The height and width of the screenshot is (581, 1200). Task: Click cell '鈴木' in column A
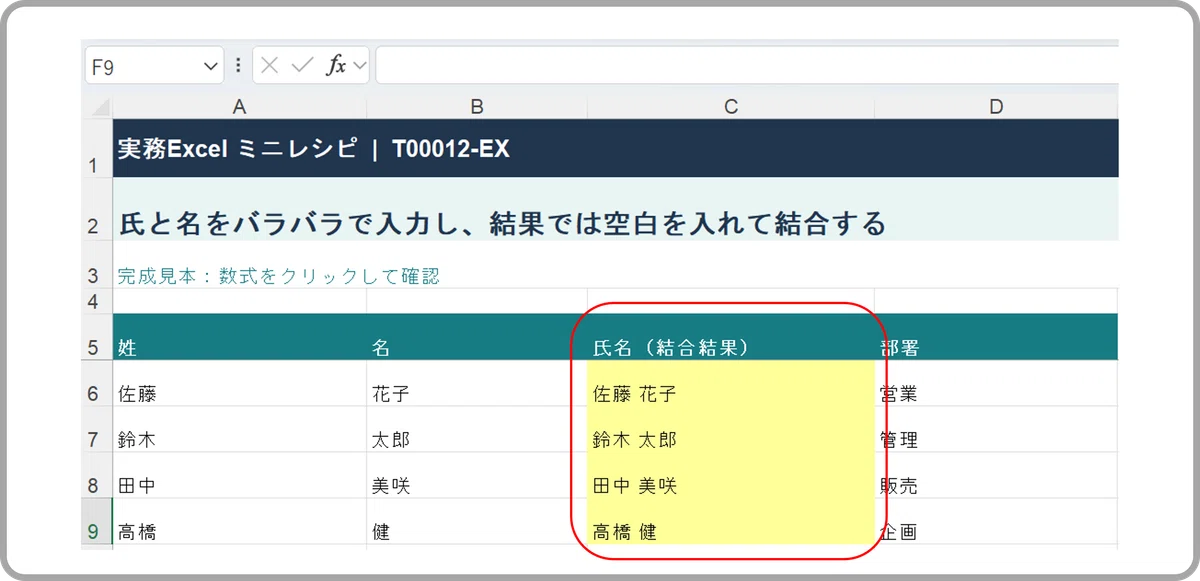pos(239,430)
